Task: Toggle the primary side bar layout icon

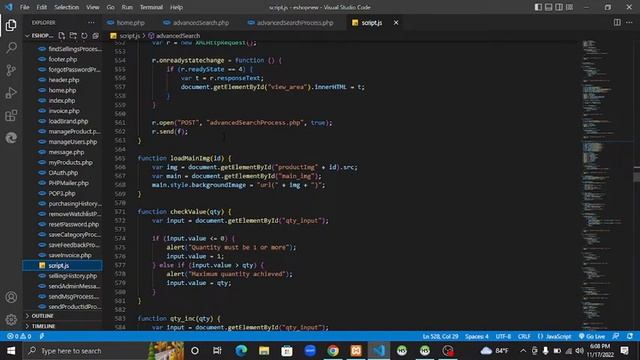Action: click(x=538, y=7)
